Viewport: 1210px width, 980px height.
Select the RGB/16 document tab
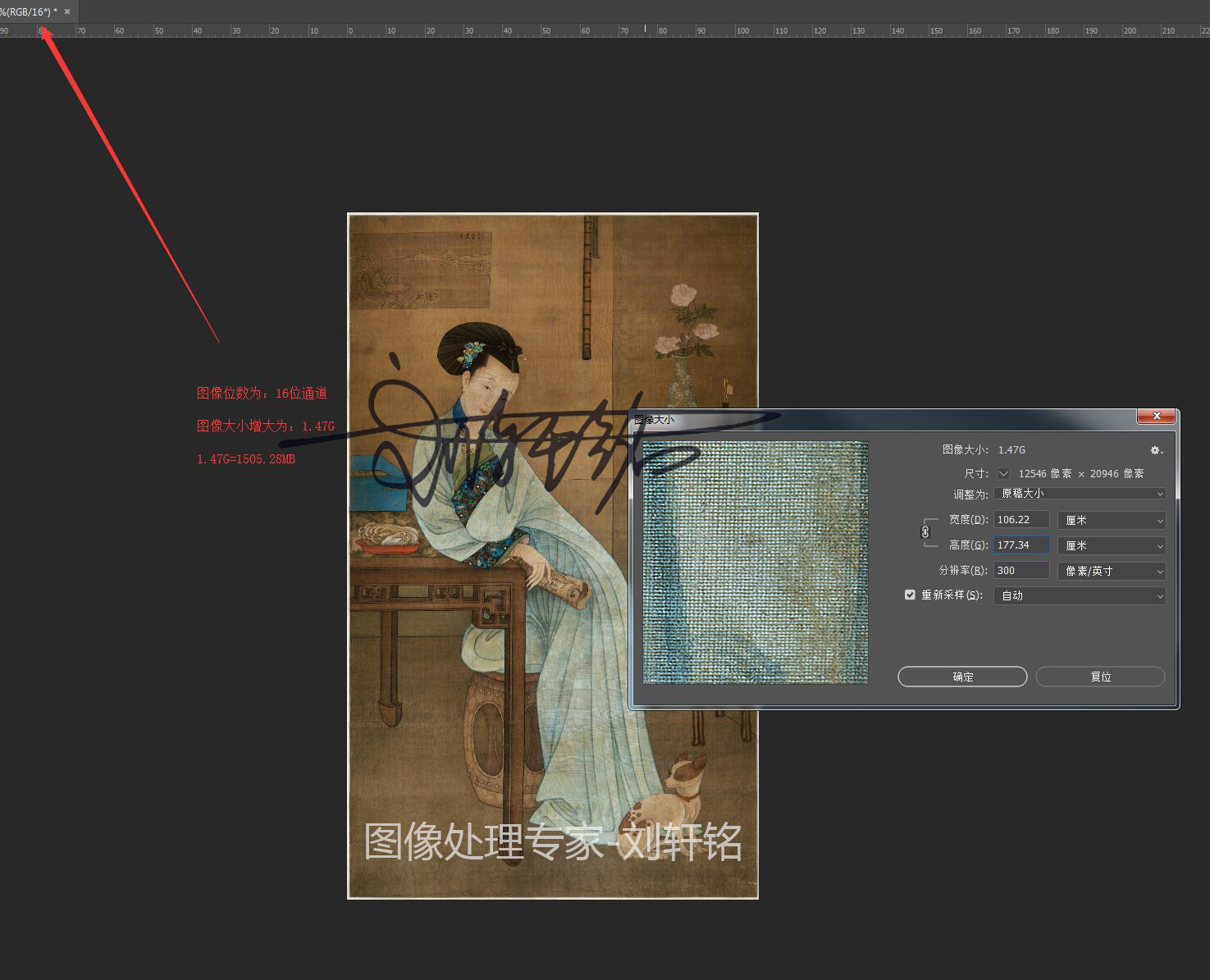[x=30, y=11]
